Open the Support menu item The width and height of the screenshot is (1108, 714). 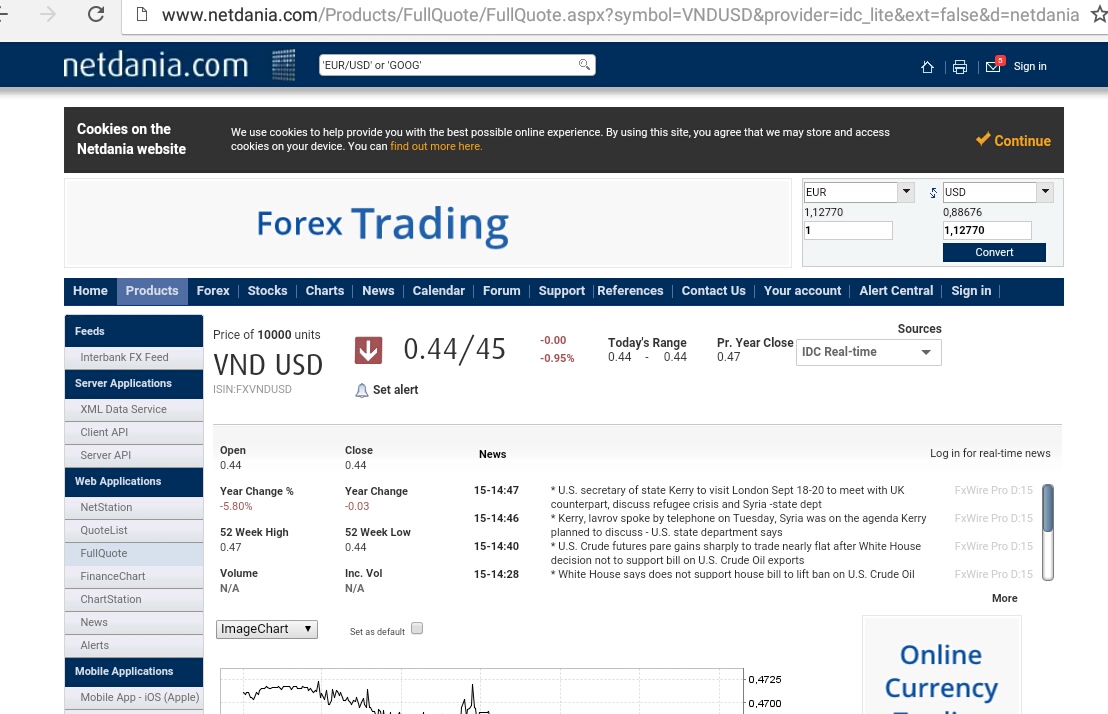click(x=562, y=291)
